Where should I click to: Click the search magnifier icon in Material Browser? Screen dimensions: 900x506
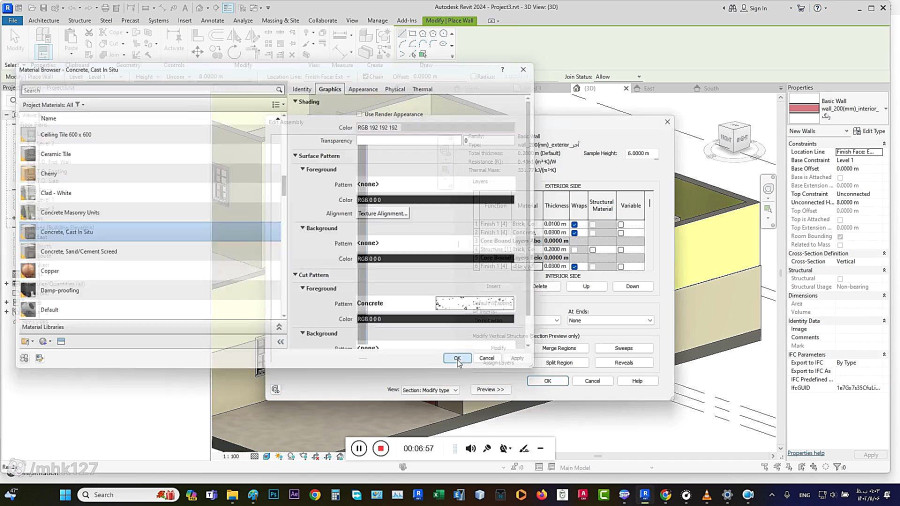[279, 90]
